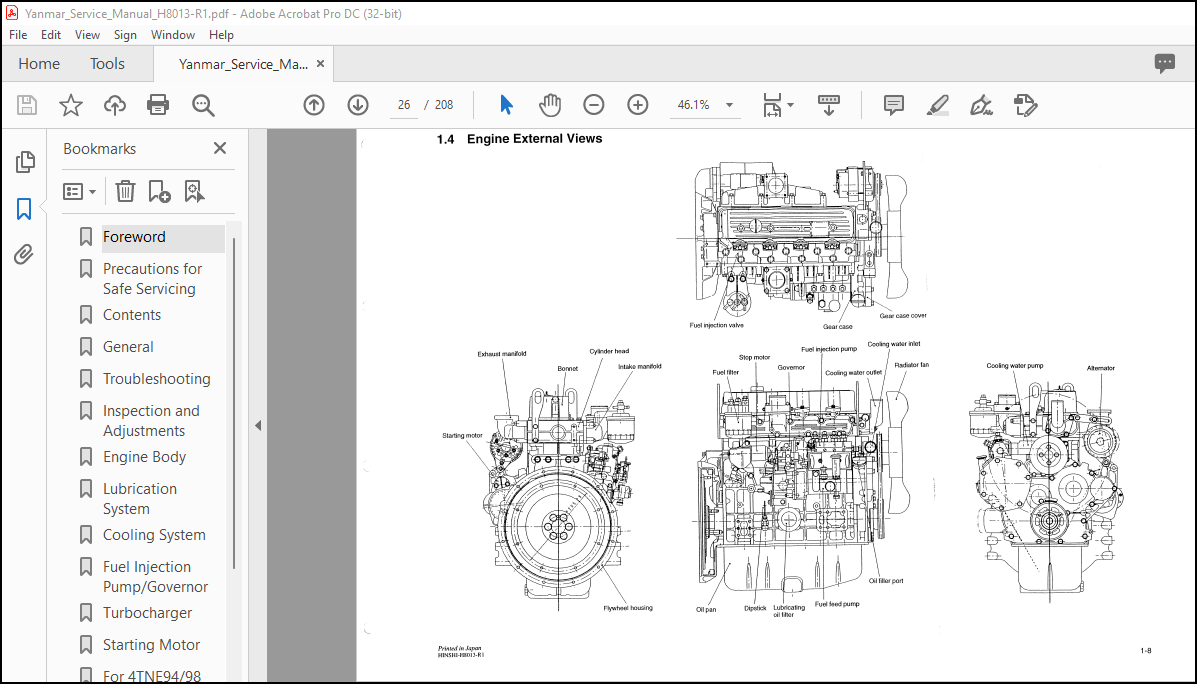The width and height of the screenshot is (1197, 684).
Task: Jump to Fuel Injection Pump/Governor bookmark
Action: pyautogui.click(x=156, y=576)
